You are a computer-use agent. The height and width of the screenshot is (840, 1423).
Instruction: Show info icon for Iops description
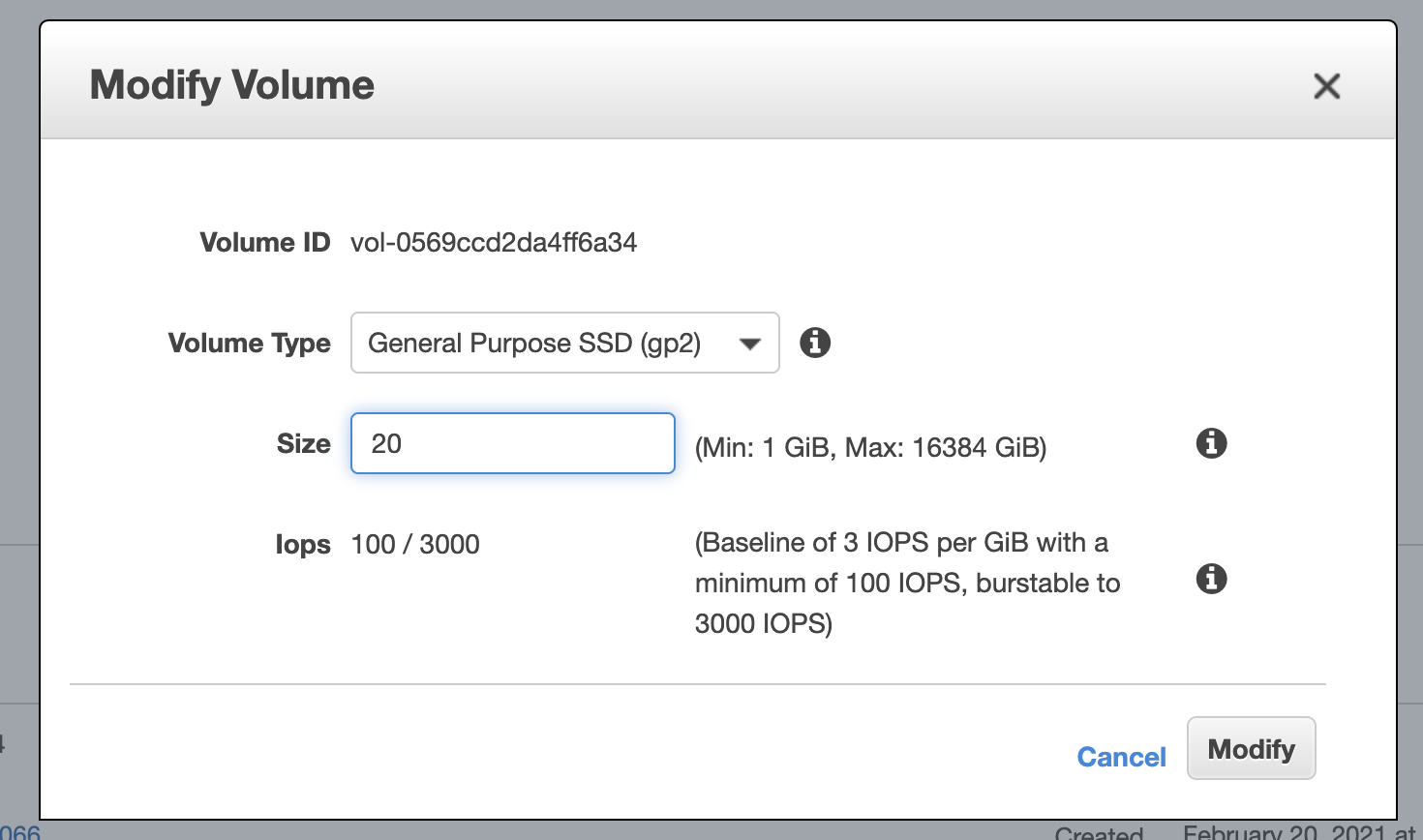tap(1211, 579)
